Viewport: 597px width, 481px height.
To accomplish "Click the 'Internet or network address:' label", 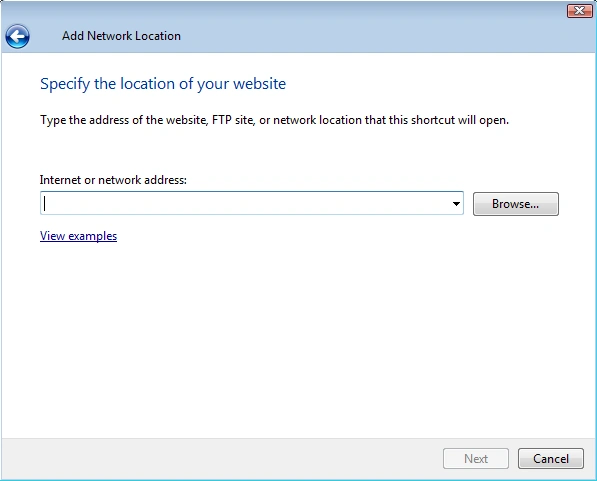I will (113, 180).
